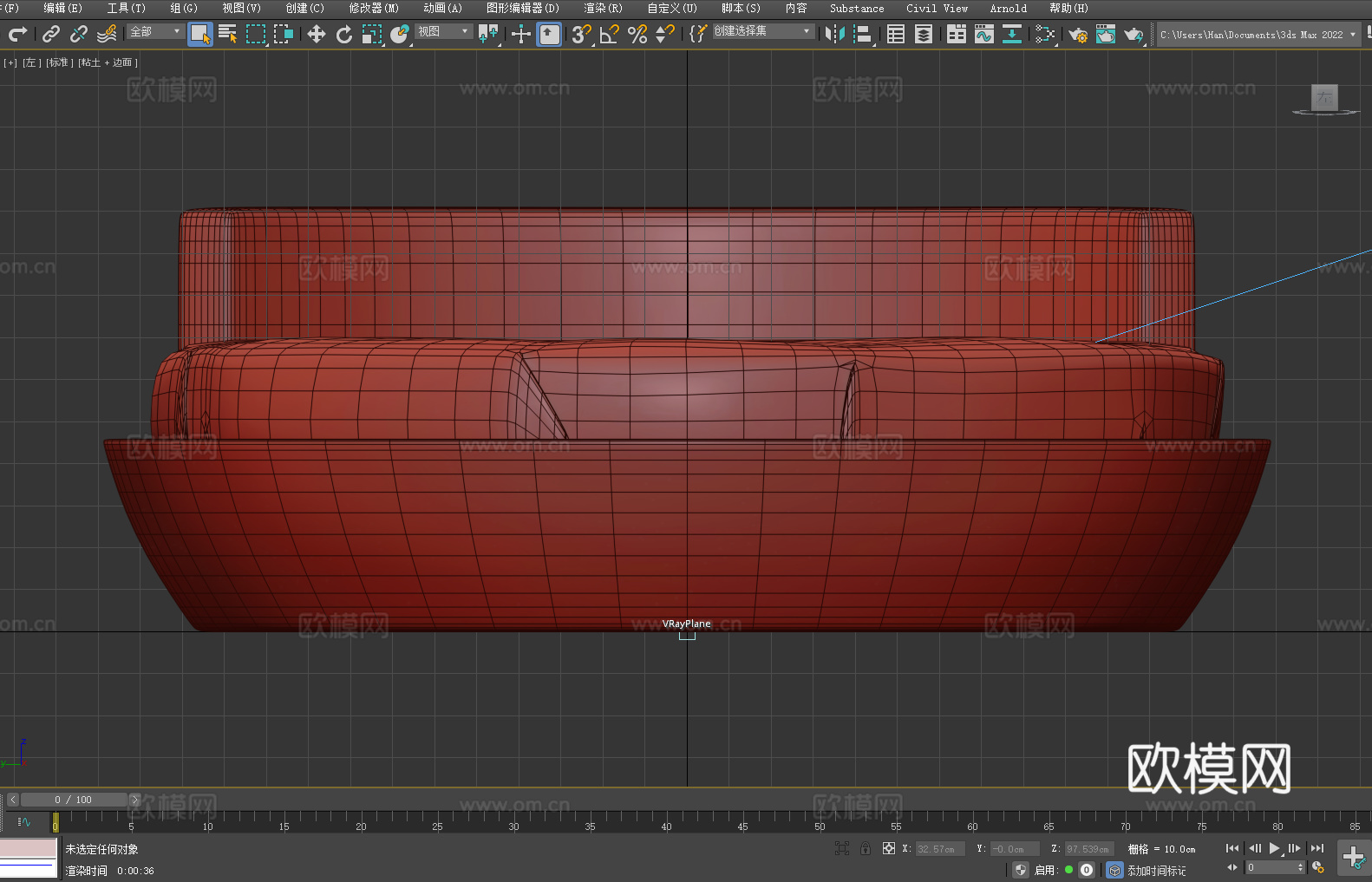Open the Curve Editor
This screenshot has height=882, width=1372.
(x=983, y=34)
